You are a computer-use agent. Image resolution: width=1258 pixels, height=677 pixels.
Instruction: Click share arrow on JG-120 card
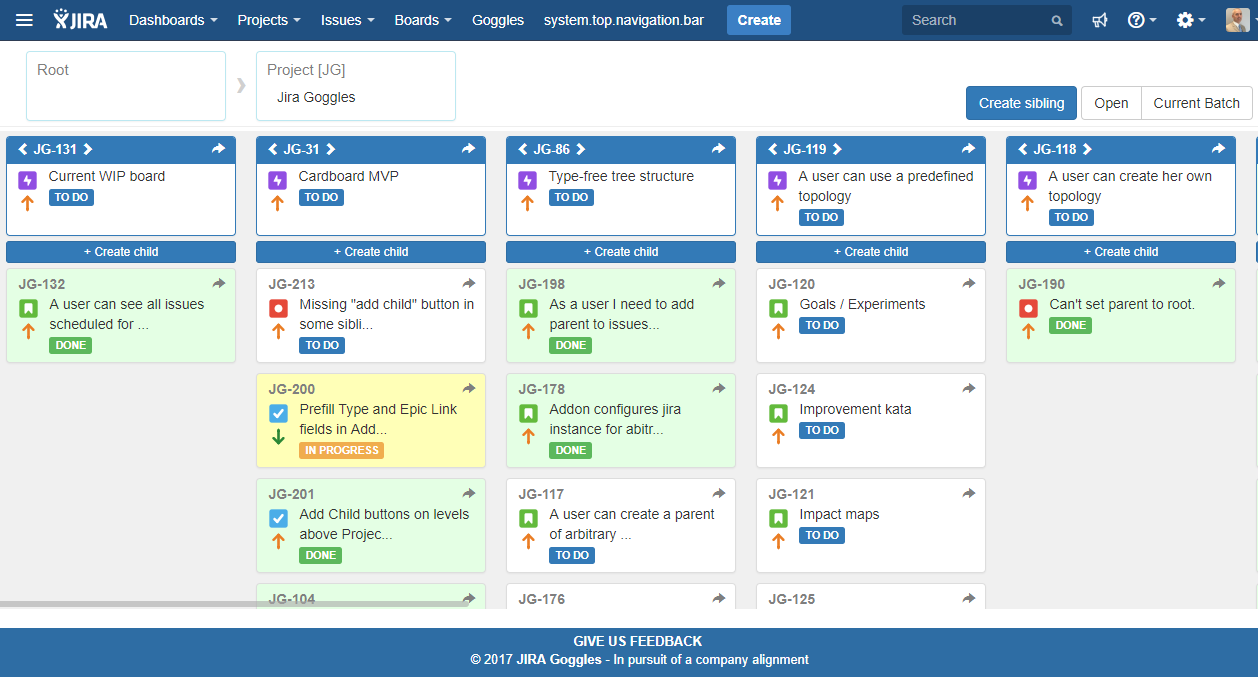pyautogui.click(x=969, y=284)
